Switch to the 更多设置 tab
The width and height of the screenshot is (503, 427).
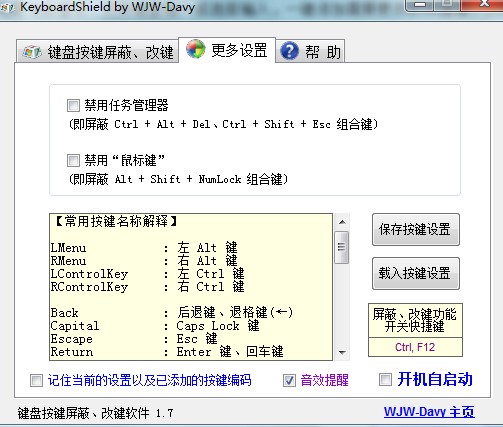pos(227,50)
